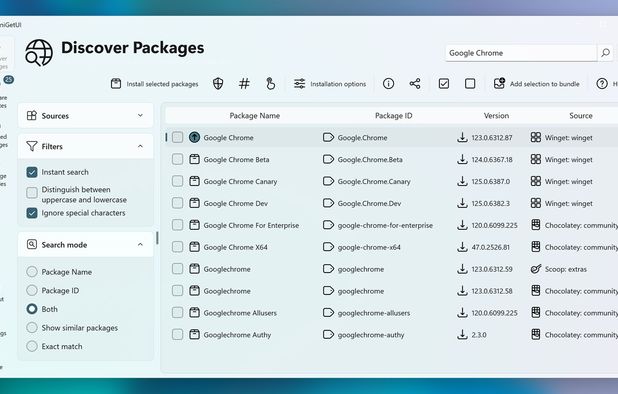This screenshot has width=618, height=394.
Task: Check Google Chrome For Enterprise checkbox
Action: [177, 225]
